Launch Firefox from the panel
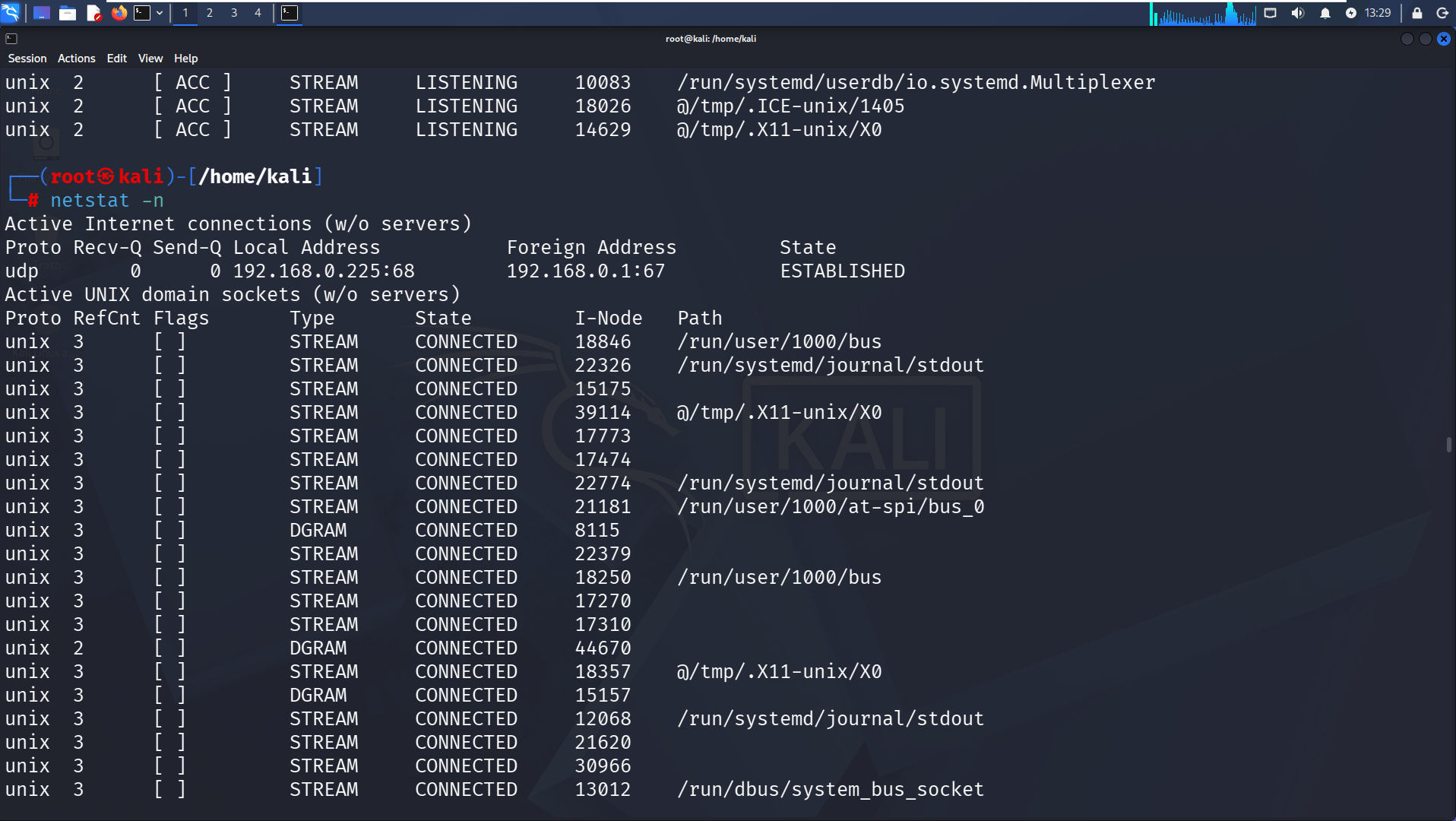1456x821 pixels. 119,13
